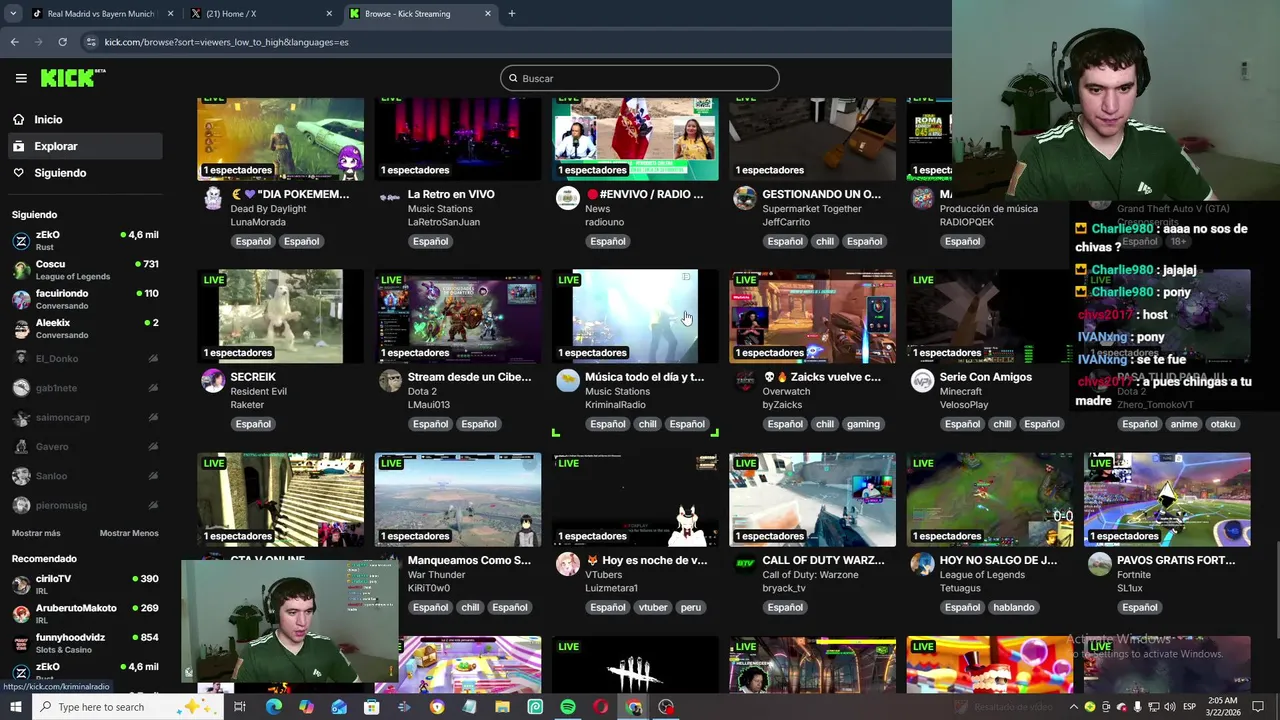This screenshot has height=720, width=1280.
Task: Open the browser tab search dropdown
Action: 12,14
